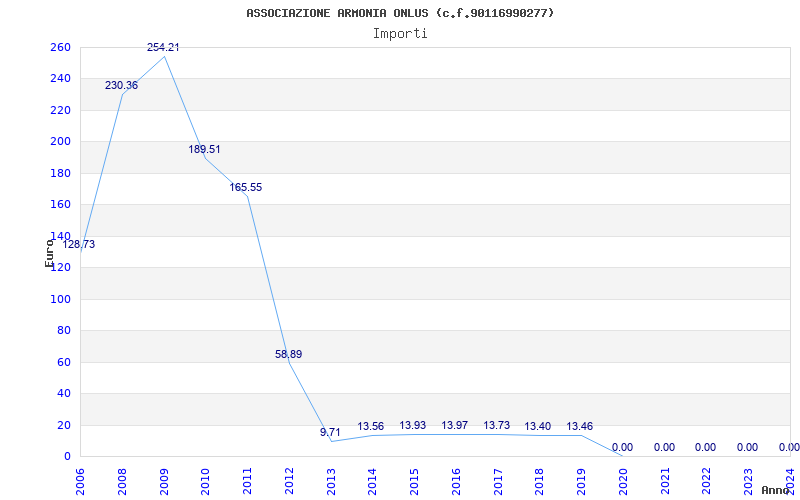800x500 pixels.
Task: Select the Importi subtitle
Action: (x=400, y=34)
